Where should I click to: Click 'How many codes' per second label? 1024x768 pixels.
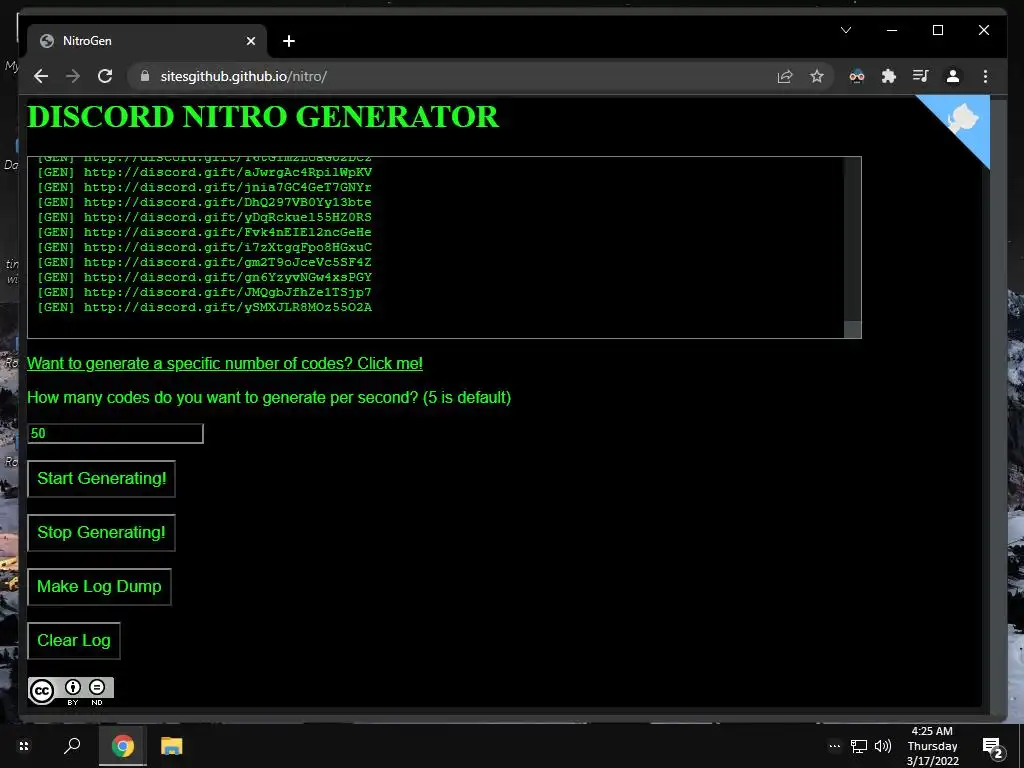269,398
